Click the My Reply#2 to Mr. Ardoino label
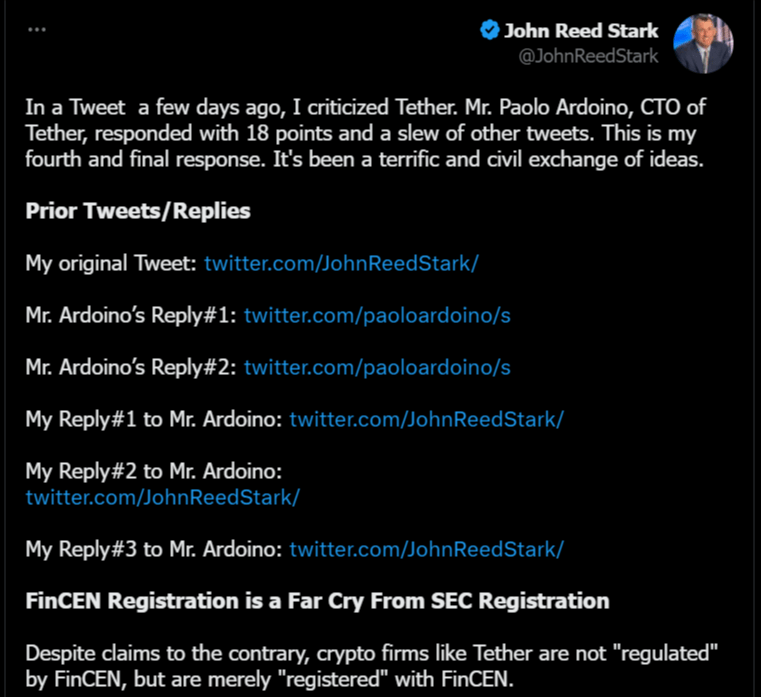This screenshot has height=697, width=761. point(154,471)
